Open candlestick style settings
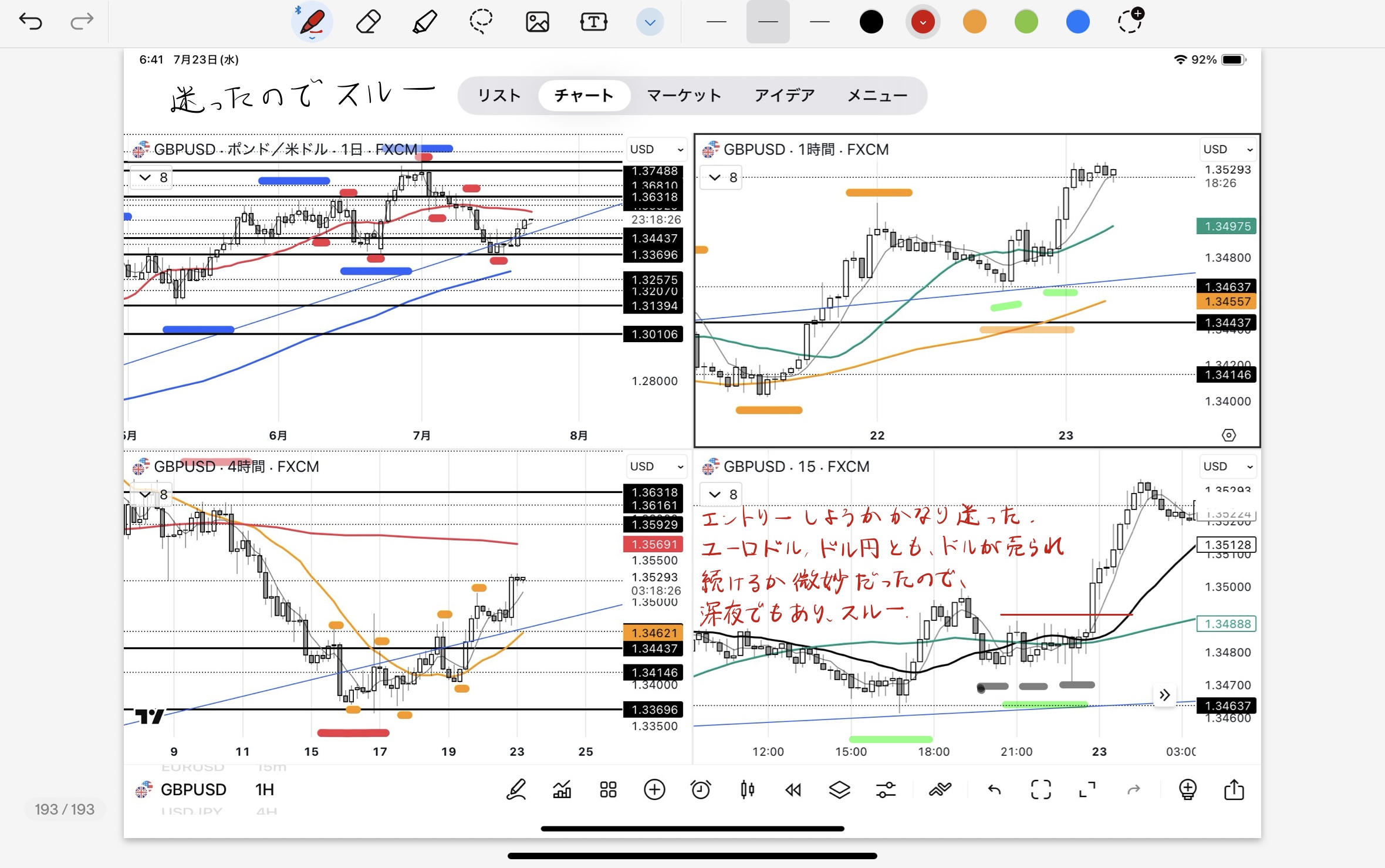 click(747, 789)
